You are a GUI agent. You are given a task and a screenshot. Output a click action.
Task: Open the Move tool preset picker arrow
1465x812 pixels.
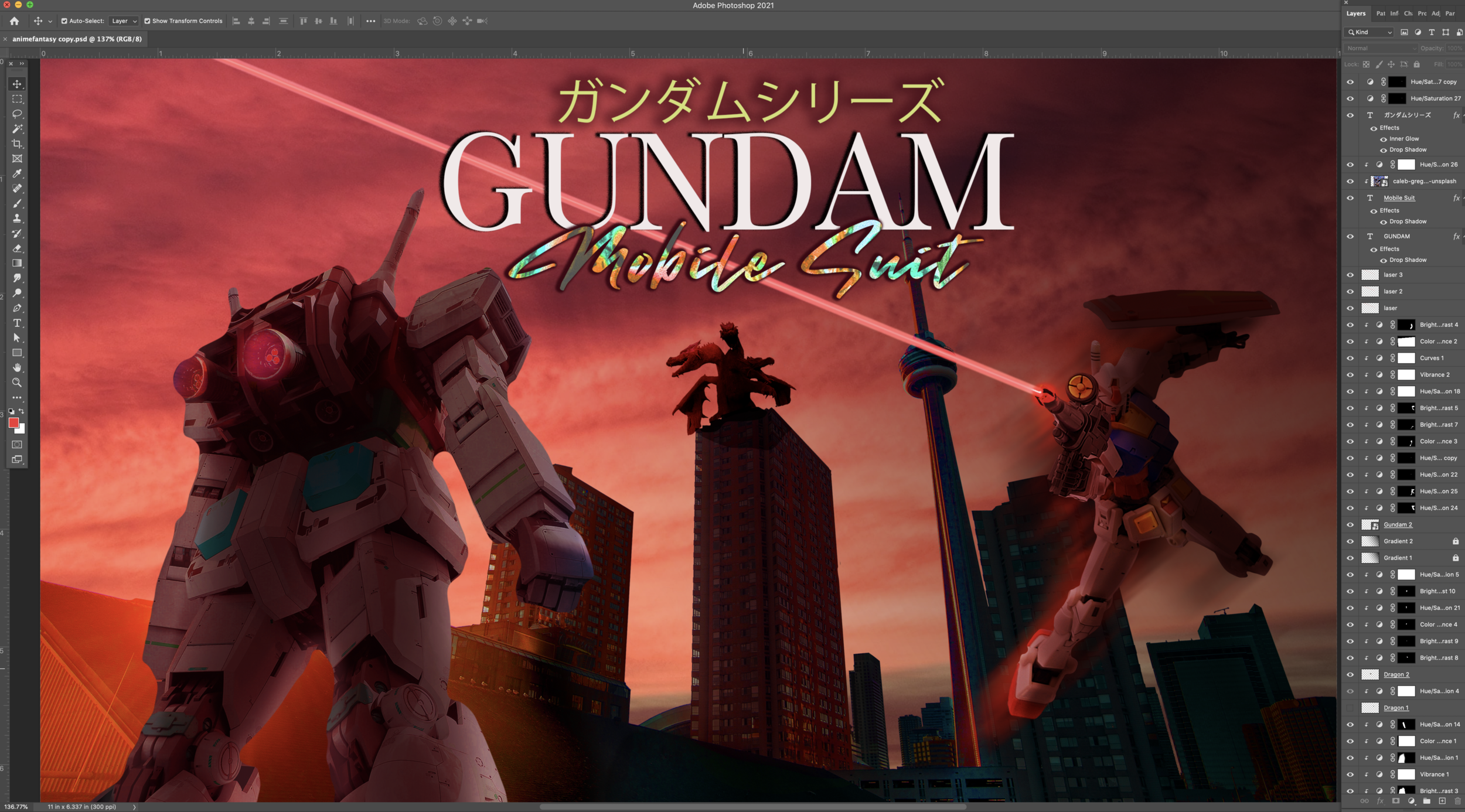click(x=50, y=21)
